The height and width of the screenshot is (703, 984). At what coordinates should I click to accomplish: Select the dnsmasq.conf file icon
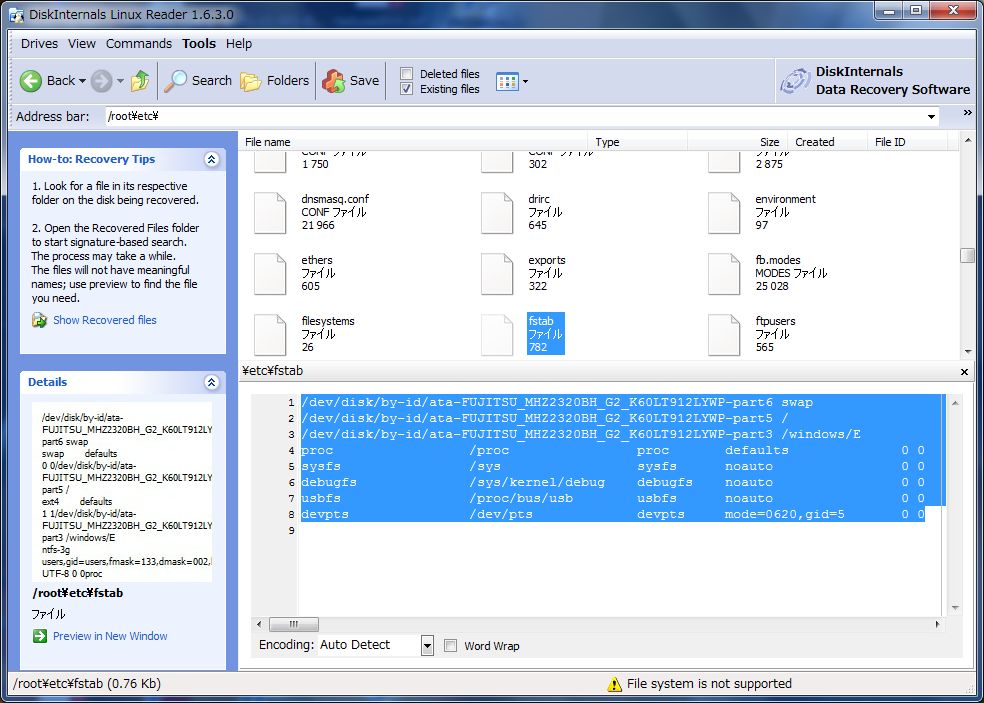(x=270, y=213)
